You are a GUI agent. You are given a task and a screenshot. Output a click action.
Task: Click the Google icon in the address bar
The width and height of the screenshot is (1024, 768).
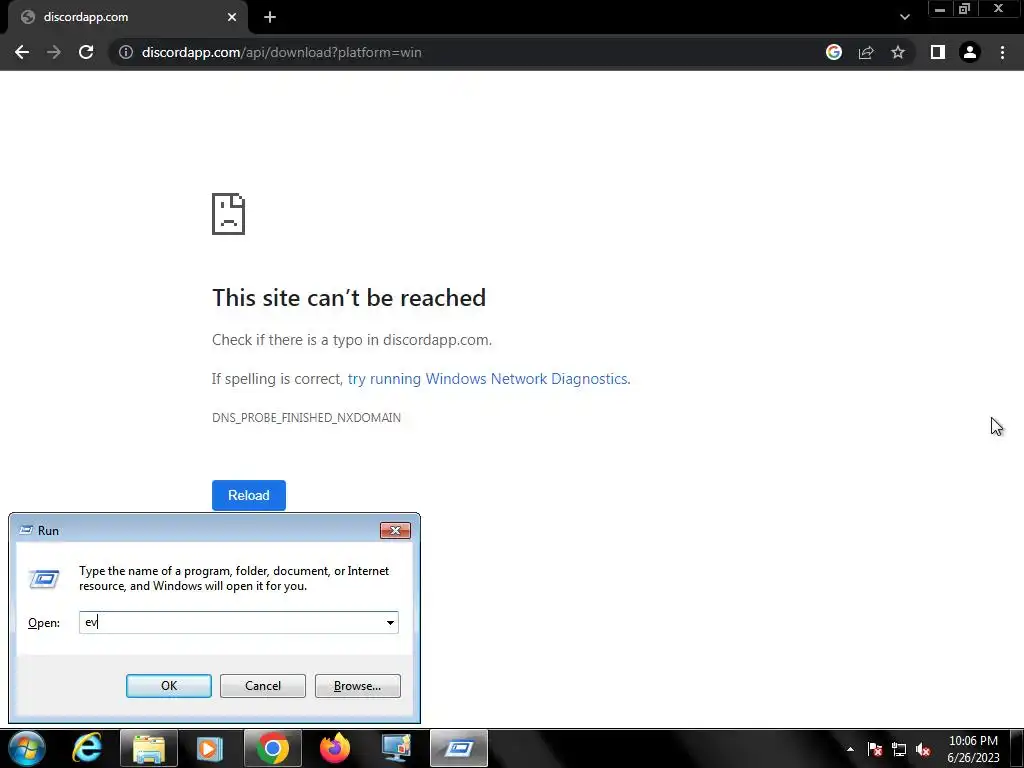(x=834, y=52)
